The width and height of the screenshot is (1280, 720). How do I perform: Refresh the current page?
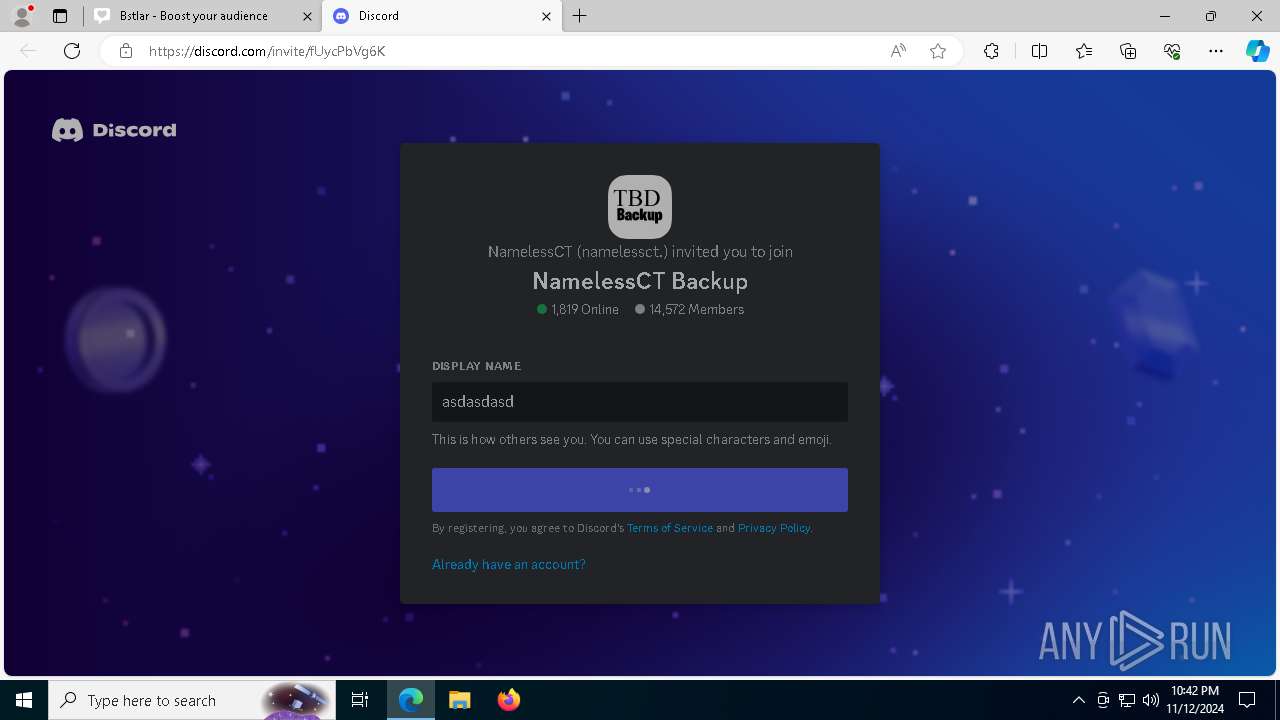(72, 51)
